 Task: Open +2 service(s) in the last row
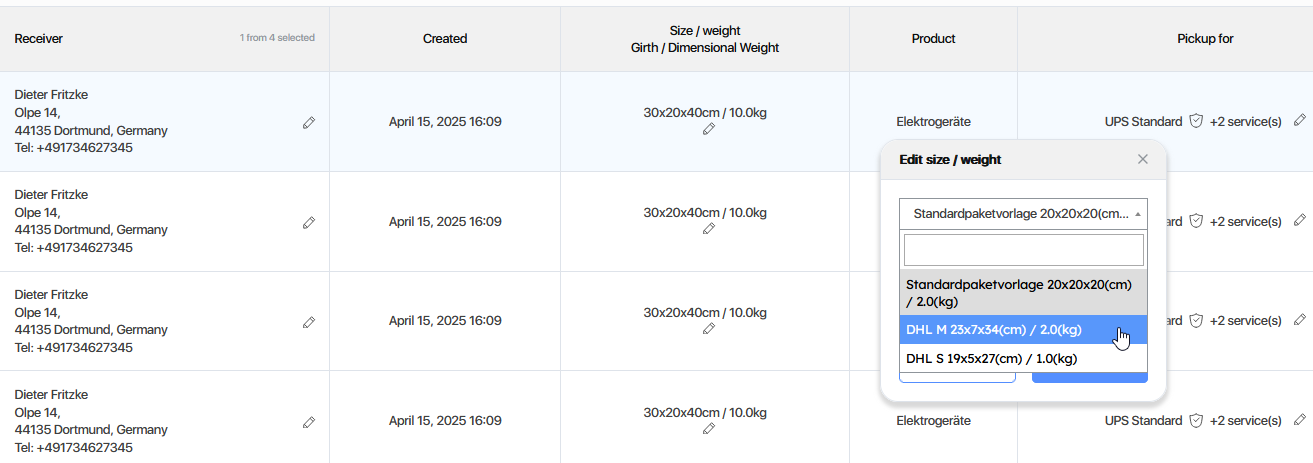pyautogui.click(x=1245, y=421)
